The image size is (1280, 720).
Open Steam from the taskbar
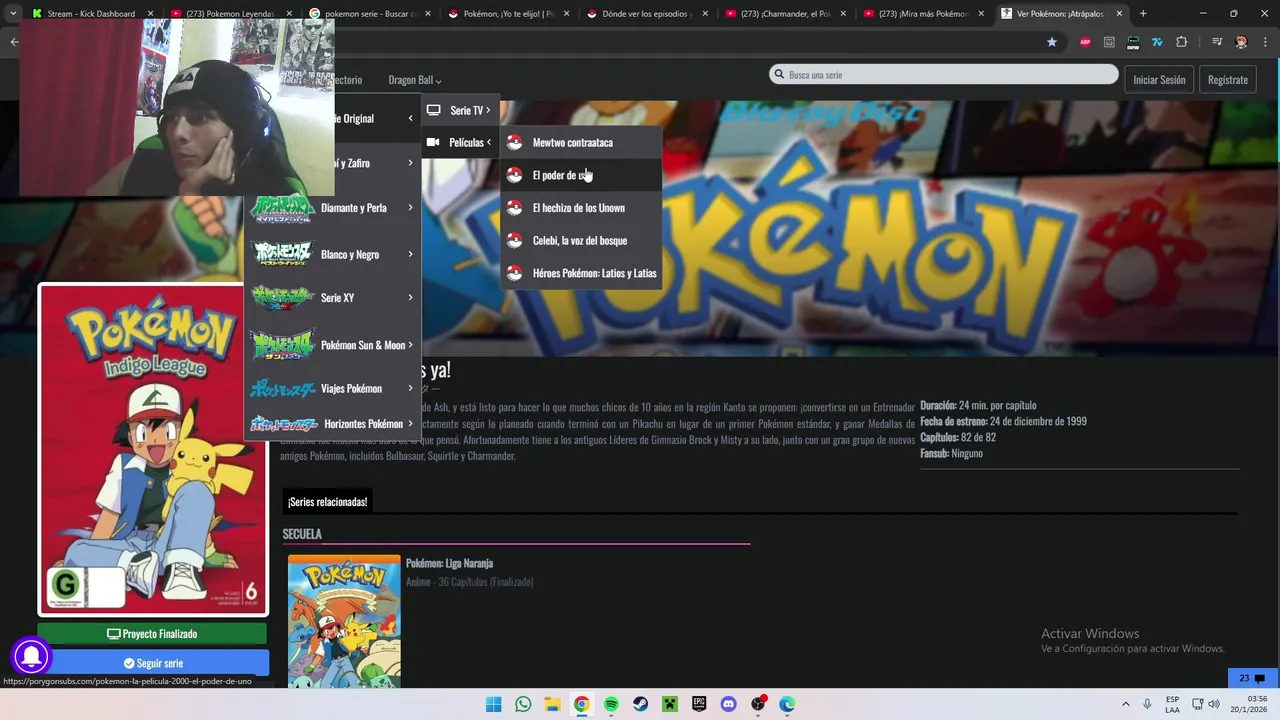tap(640, 704)
